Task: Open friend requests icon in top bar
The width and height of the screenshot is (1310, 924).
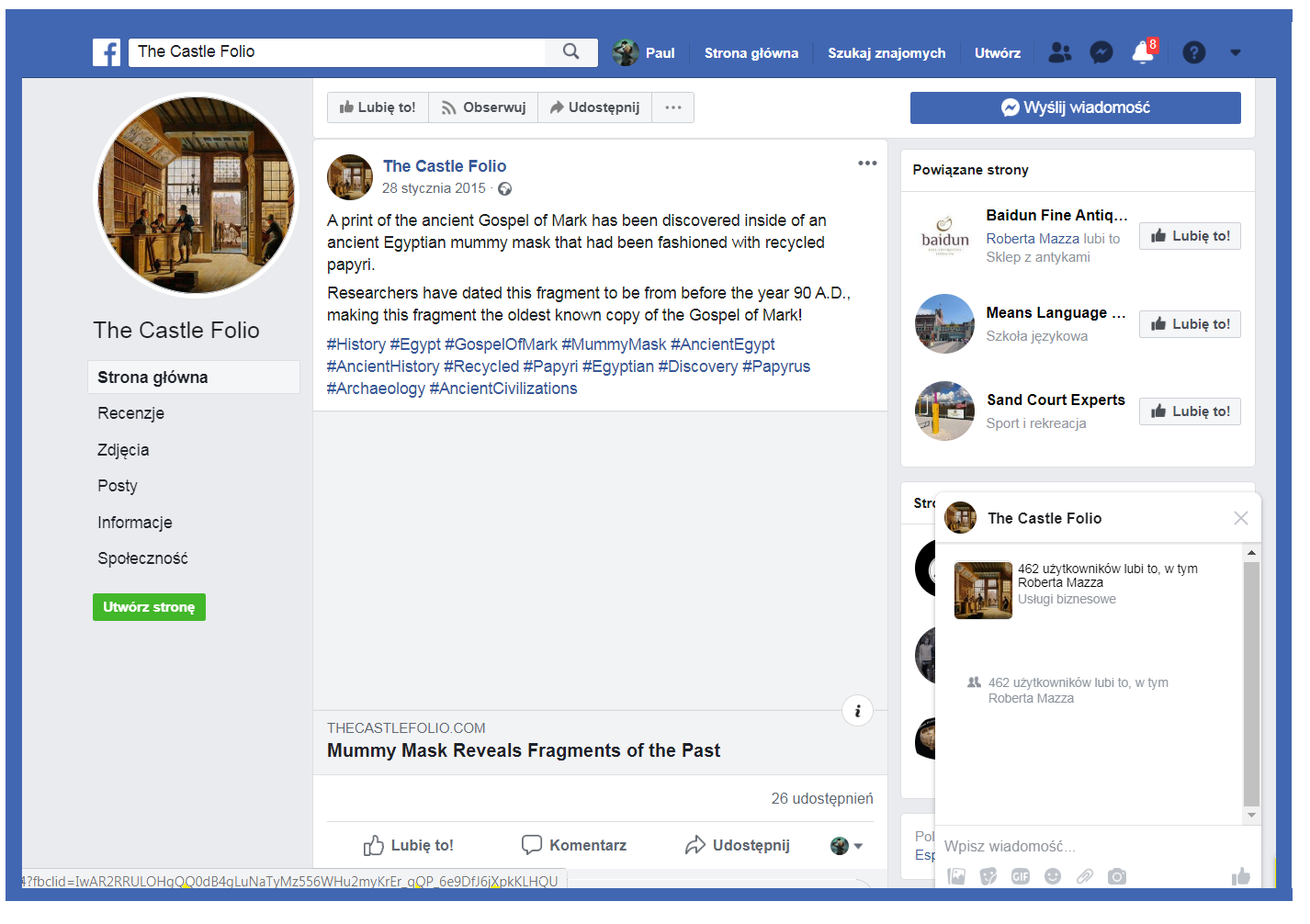Action: tap(1060, 52)
